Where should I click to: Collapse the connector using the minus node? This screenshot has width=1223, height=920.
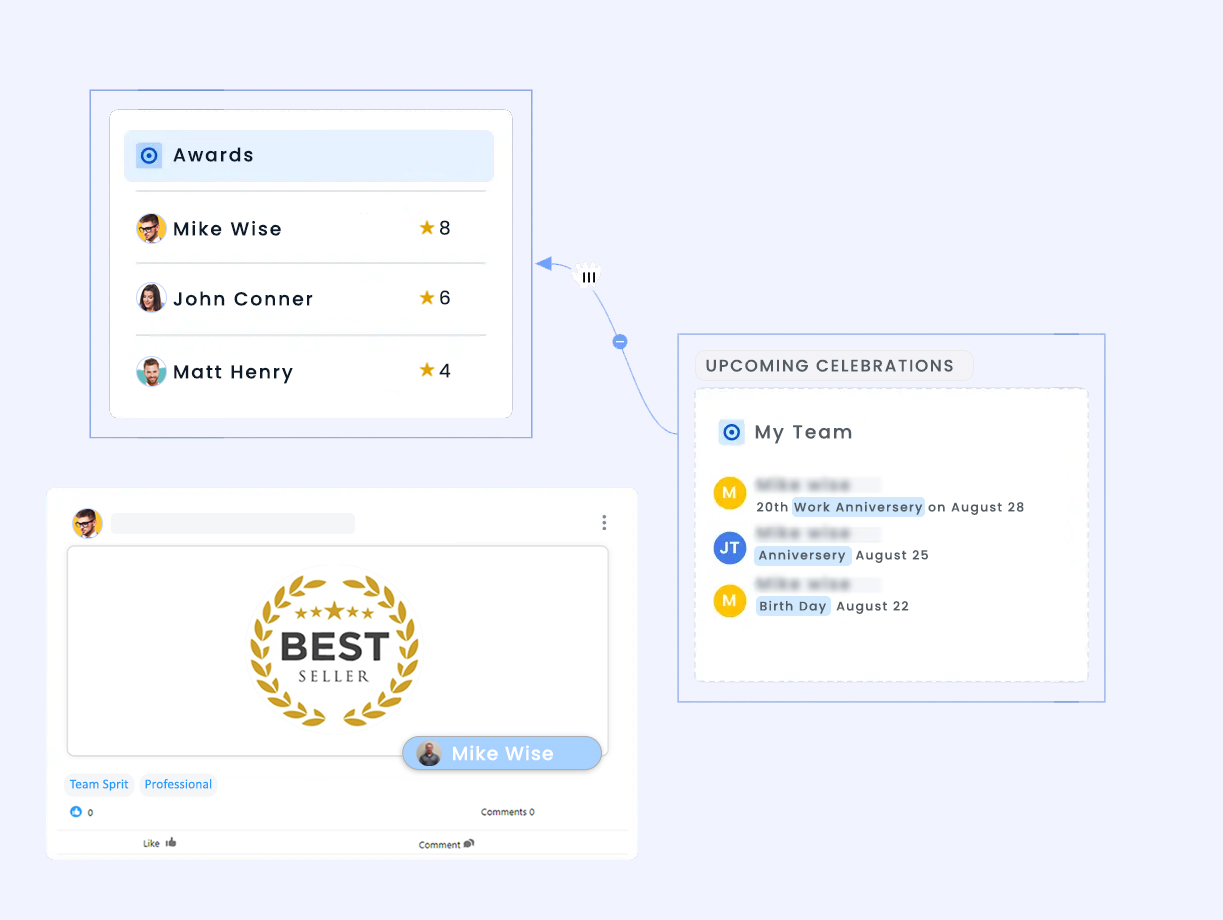[x=620, y=342]
